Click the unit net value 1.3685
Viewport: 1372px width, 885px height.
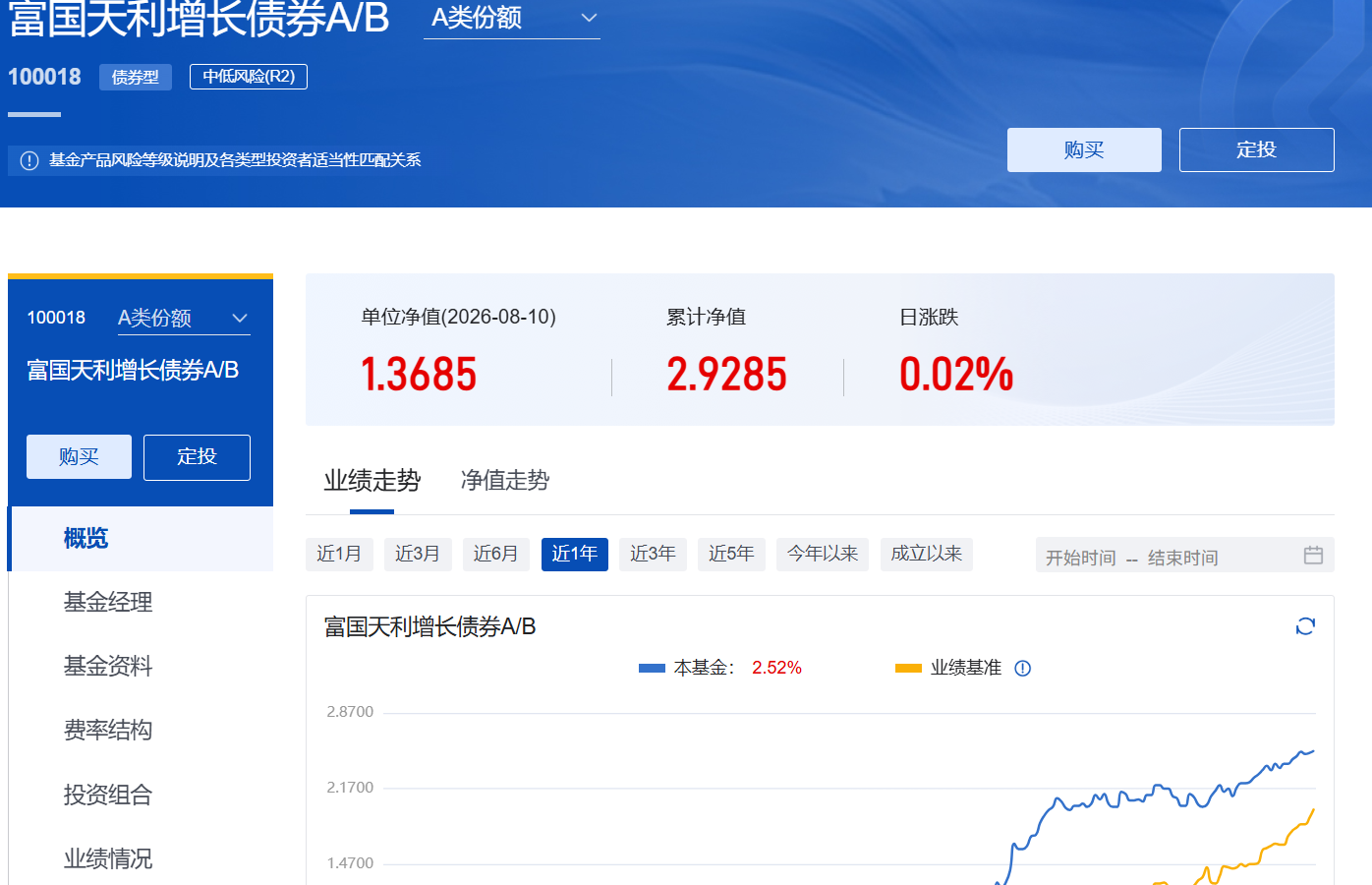click(x=419, y=375)
